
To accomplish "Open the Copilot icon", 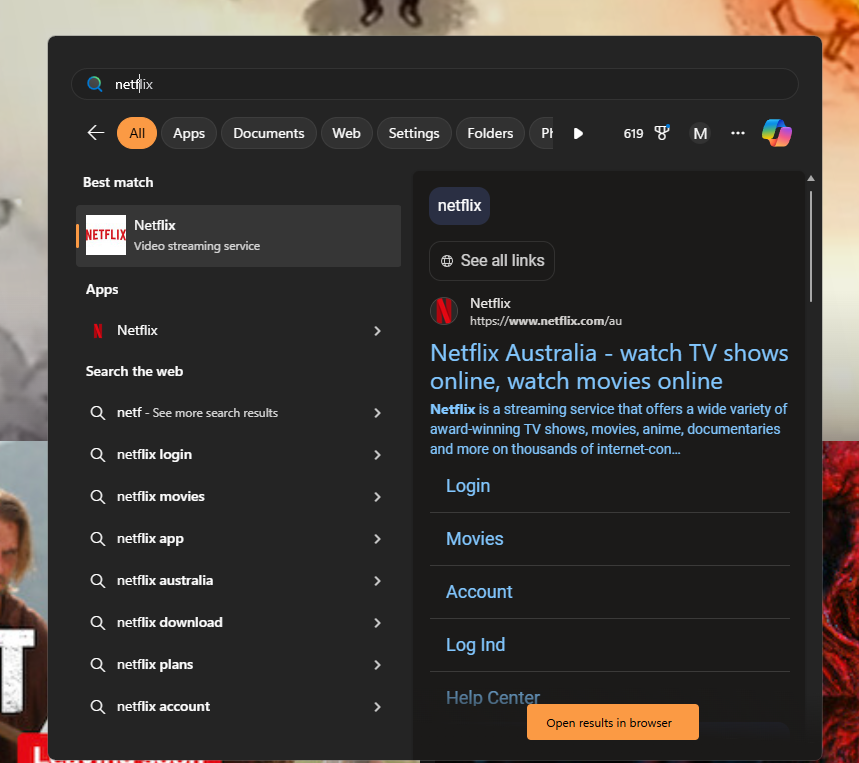I will [776, 133].
